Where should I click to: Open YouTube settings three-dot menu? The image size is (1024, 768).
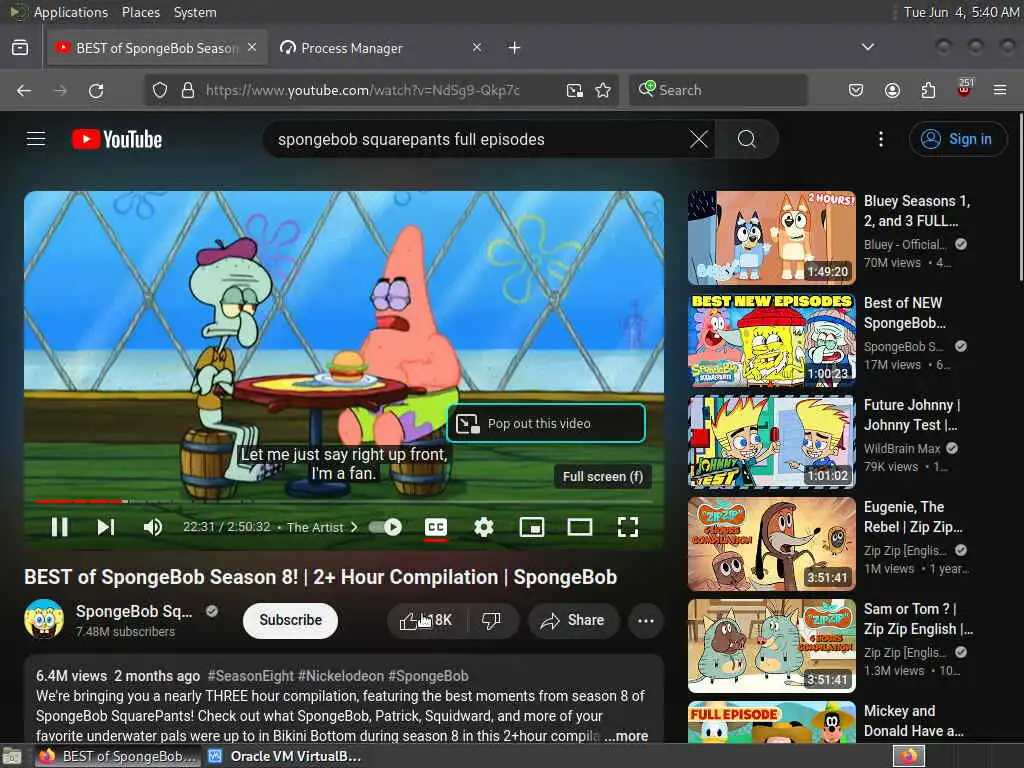pos(881,139)
